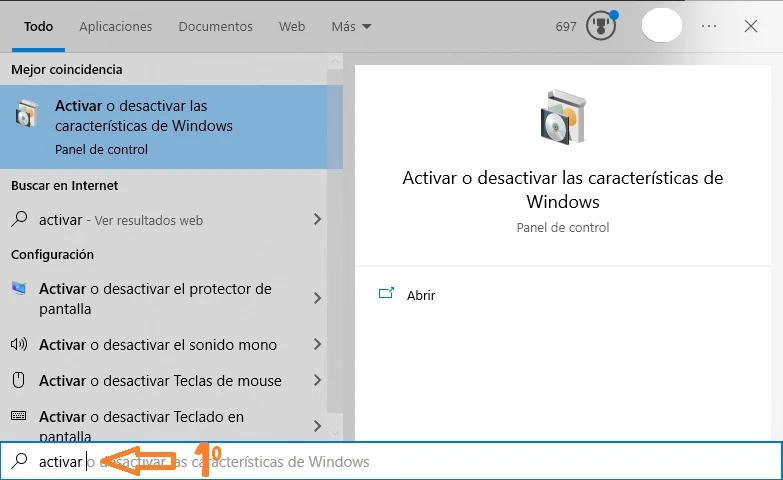Click preview title 'Activar o desactivar las características'

[x=563, y=190]
